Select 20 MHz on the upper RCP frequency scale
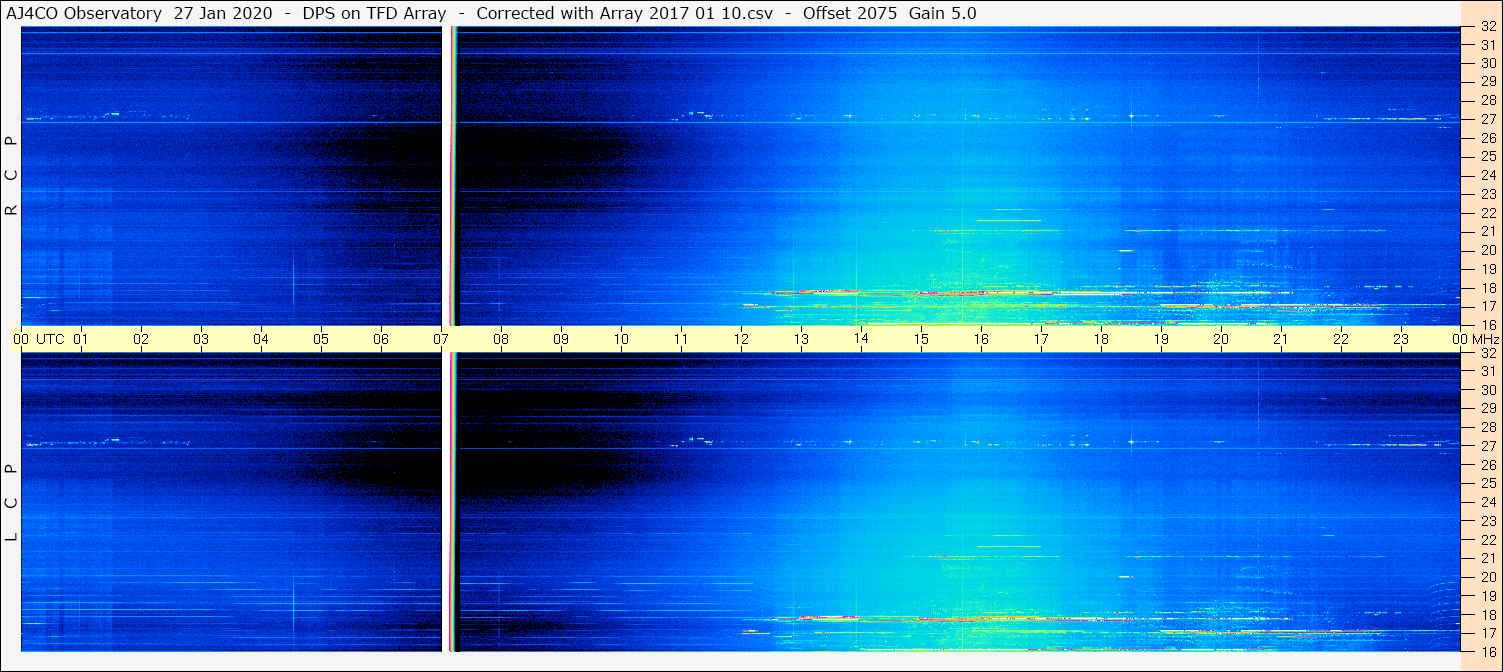The height and width of the screenshot is (672, 1503). (1487, 250)
